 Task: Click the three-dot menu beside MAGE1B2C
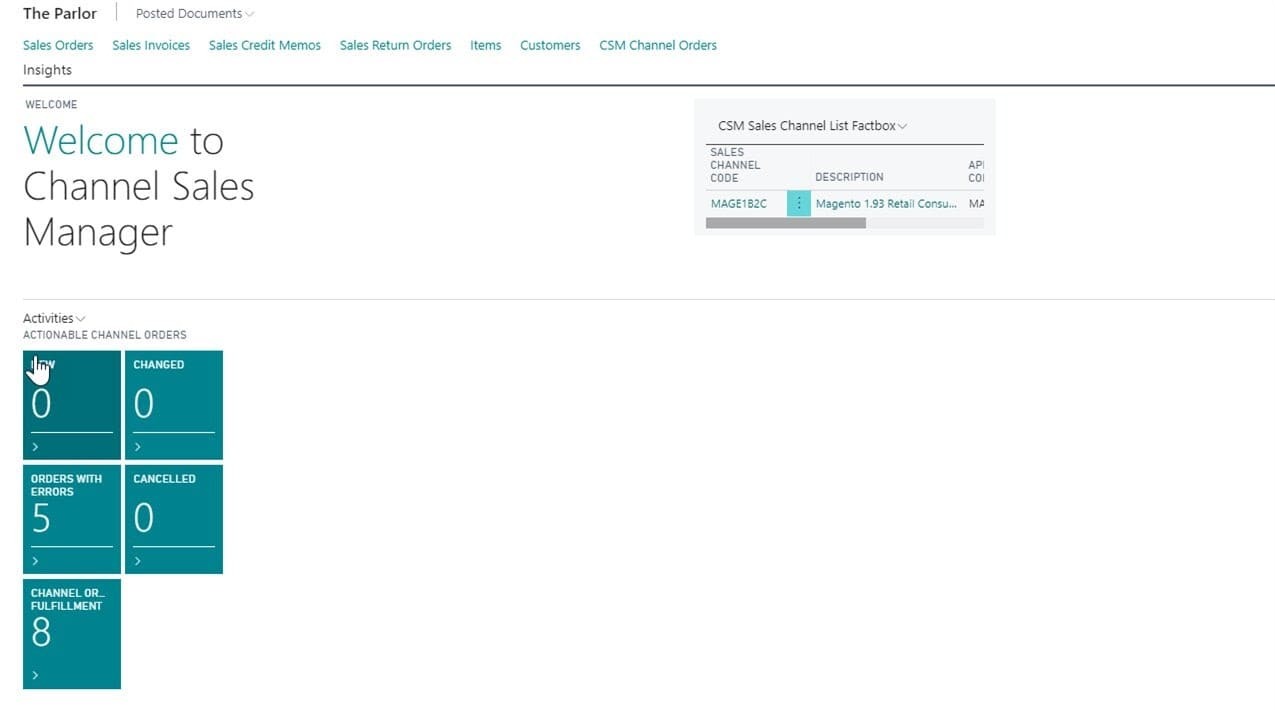coord(798,203)
